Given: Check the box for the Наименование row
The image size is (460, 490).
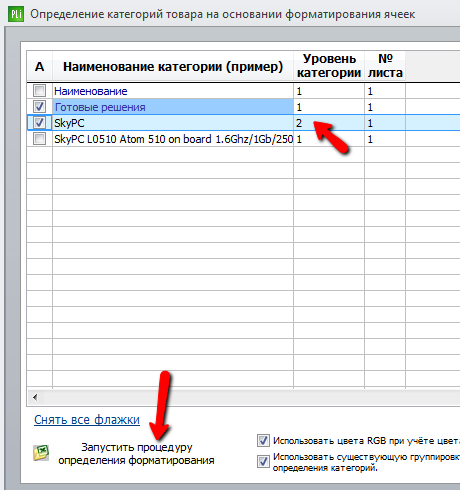Looking at the screenshot, I should tap(39, 91).
